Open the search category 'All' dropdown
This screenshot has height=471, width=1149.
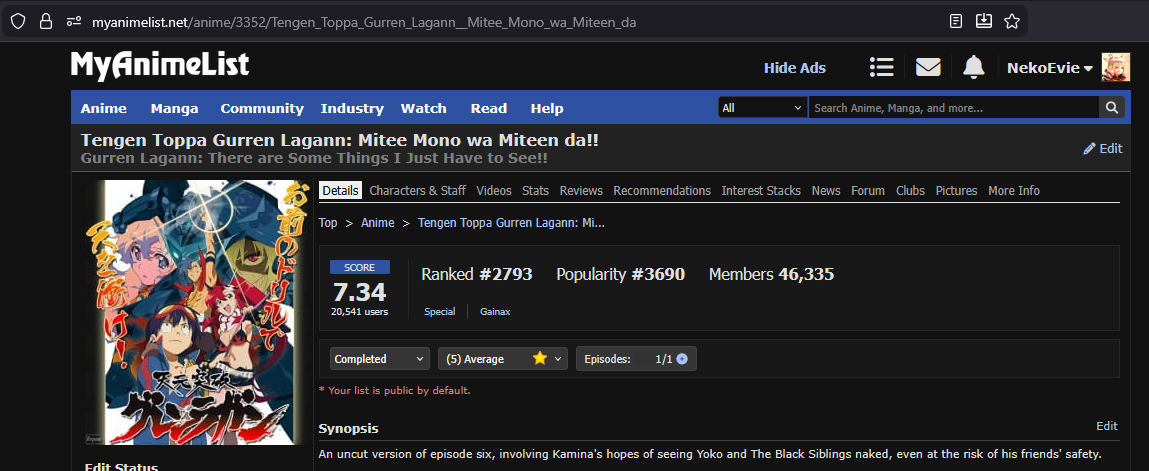tap(762, 108)
